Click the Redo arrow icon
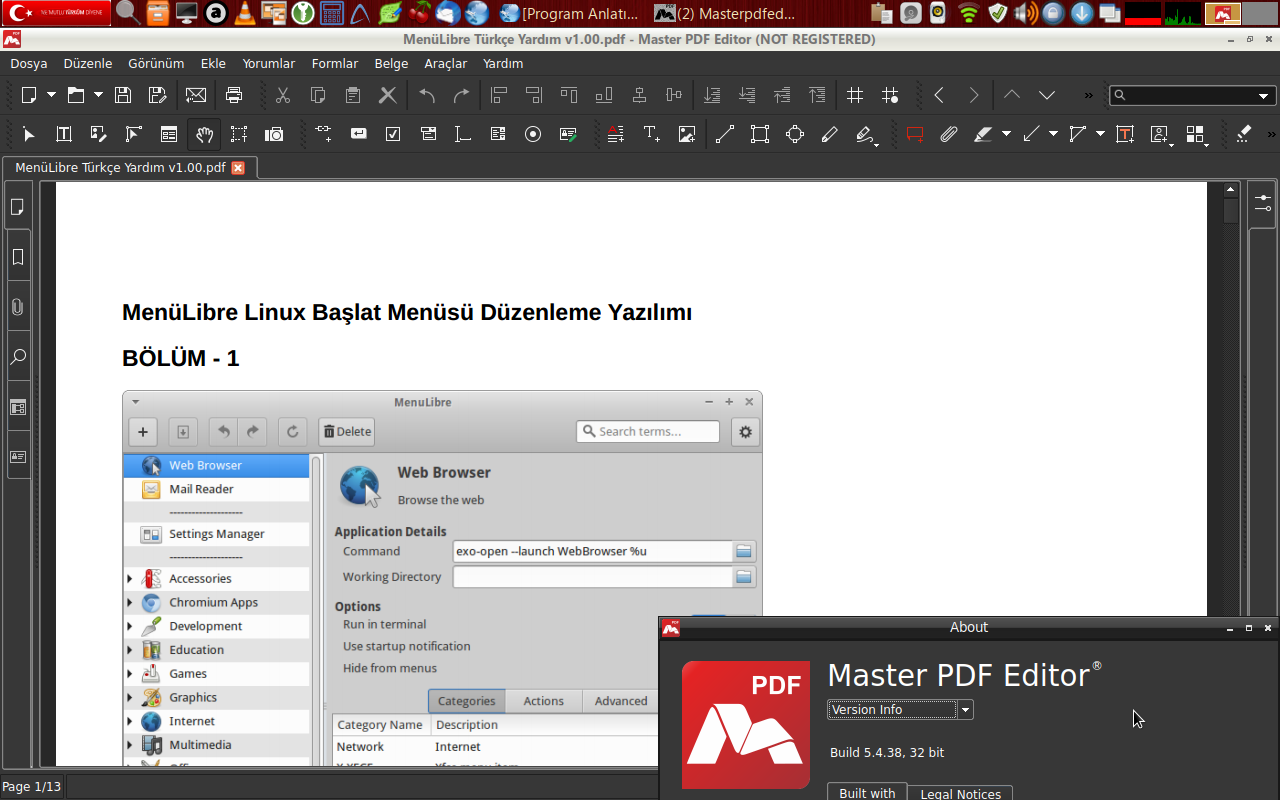The height and width of the screenshot is (800, 1280). point(461,95)
